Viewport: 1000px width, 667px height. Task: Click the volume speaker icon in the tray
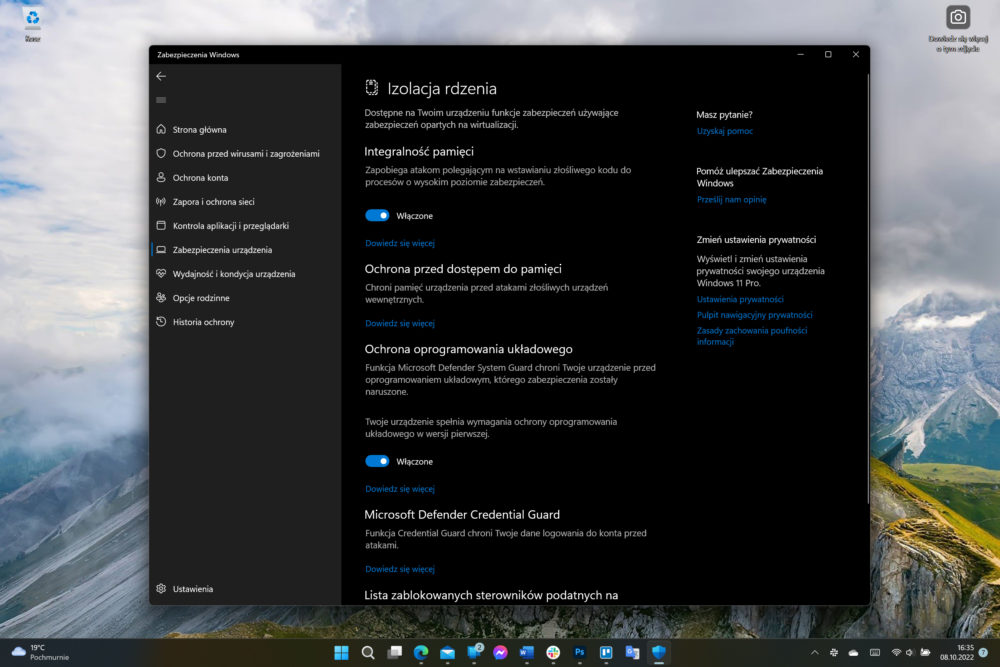pos(910,652)
